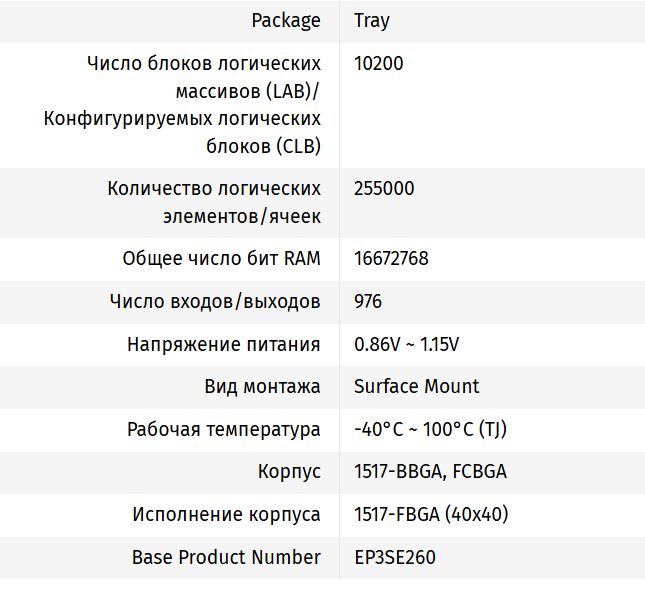Viewport: 645px width, 593px height.
Task: Select the voltage value 0.86V ~ 1.15V
Action: pos(406,345)
